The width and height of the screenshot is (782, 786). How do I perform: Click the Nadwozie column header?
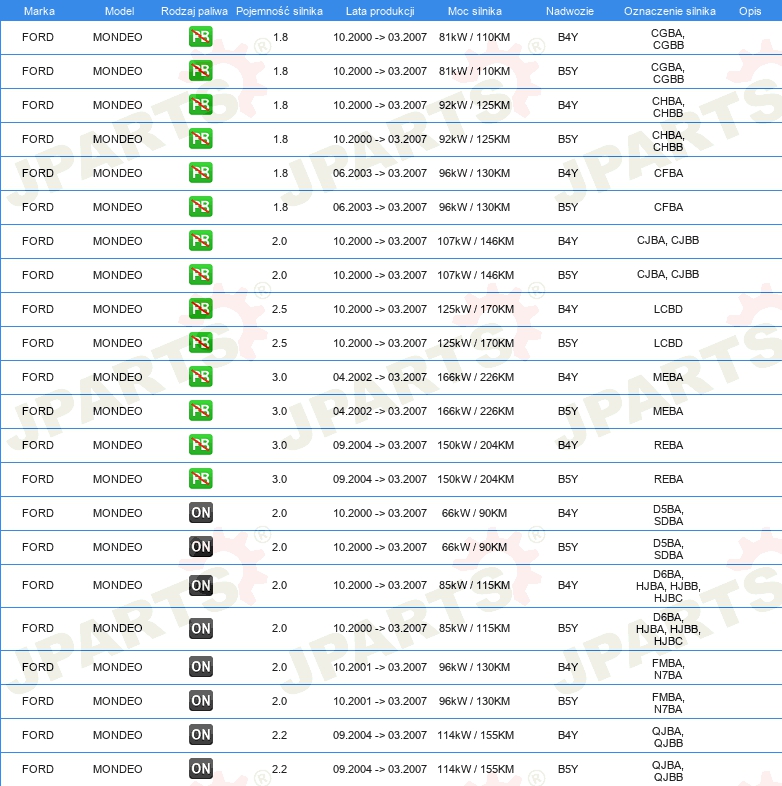tap(569, 11)
